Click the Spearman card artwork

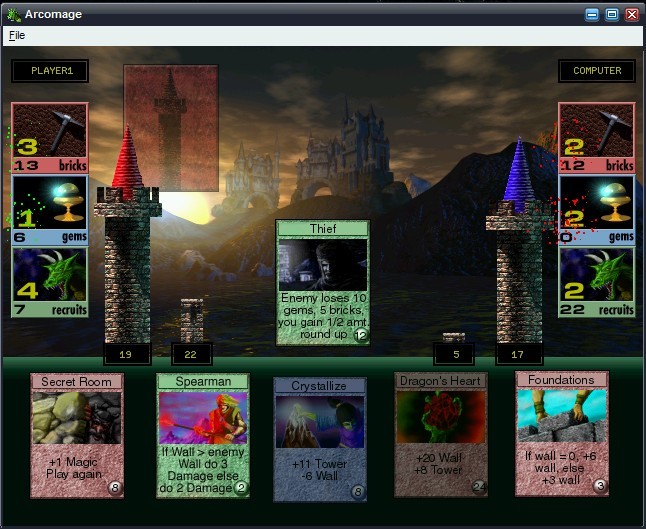[x=203, y=418]
